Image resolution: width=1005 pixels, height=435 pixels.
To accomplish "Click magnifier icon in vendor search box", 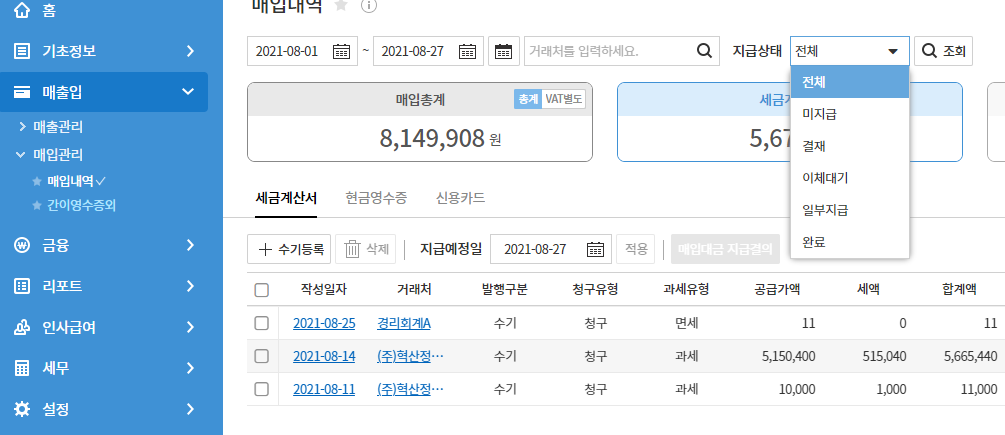I will click(704, 51).
